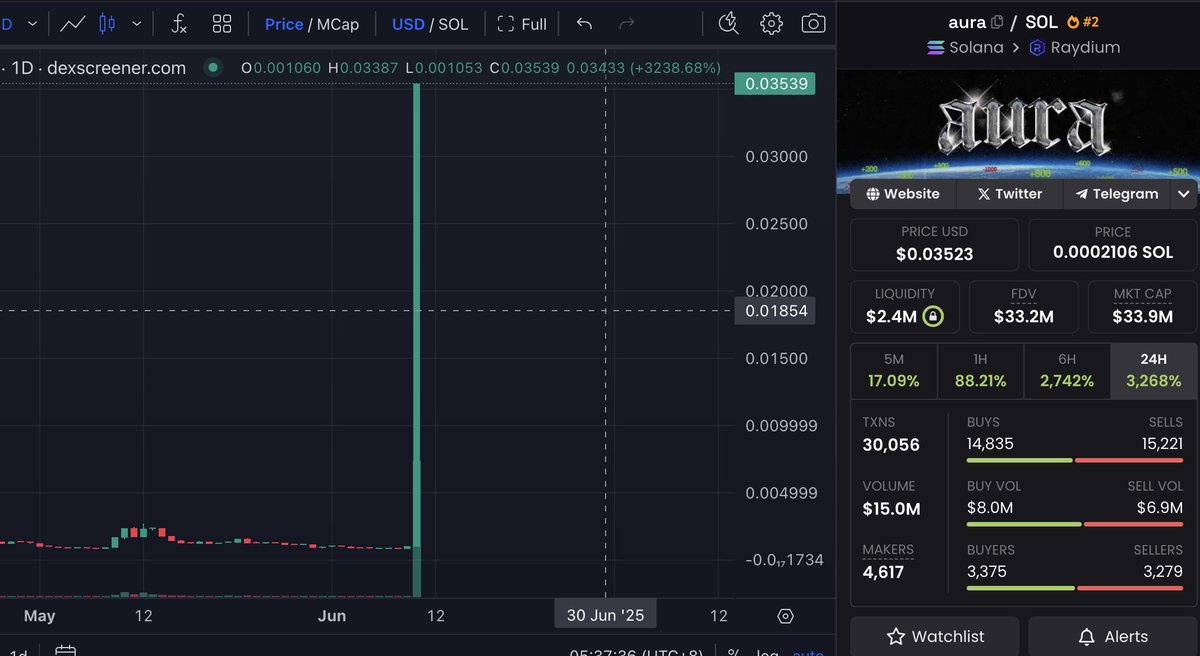Click the MAKERS 4,617 value
The width and height of the screenshot is (1200, 656).
(883, 573)
